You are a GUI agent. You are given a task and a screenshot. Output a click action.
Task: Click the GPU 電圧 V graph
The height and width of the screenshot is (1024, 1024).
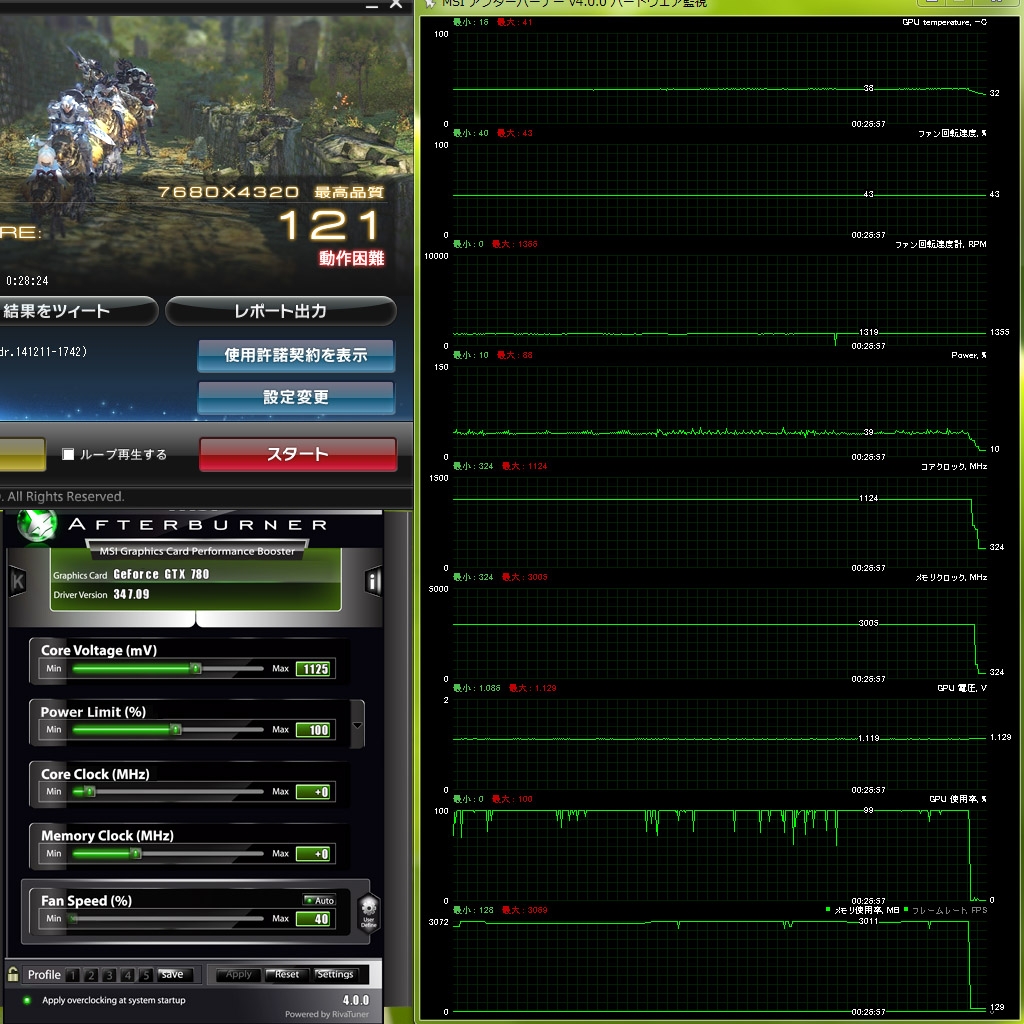point(719,744)
